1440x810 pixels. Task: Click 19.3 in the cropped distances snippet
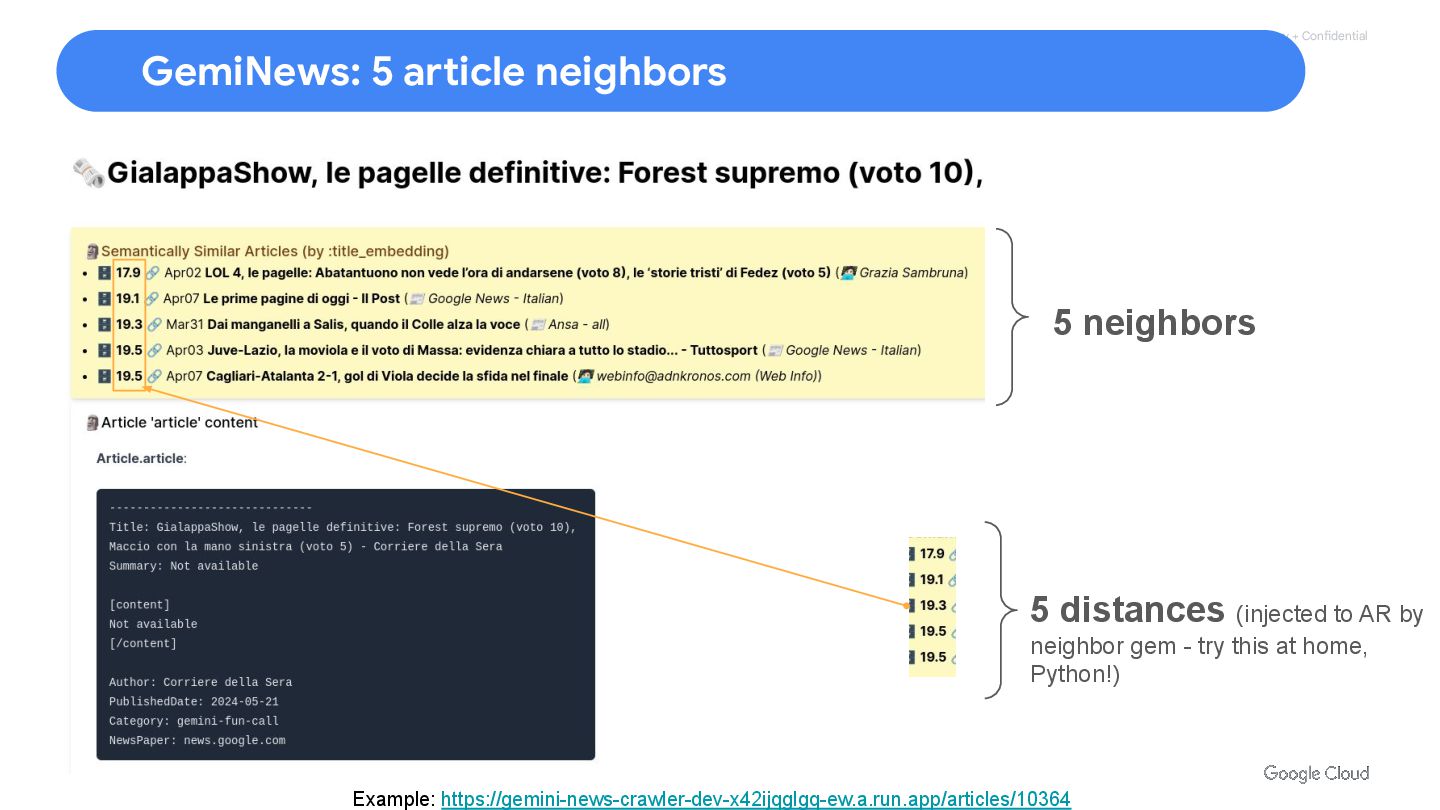click(x=933, y=605)
